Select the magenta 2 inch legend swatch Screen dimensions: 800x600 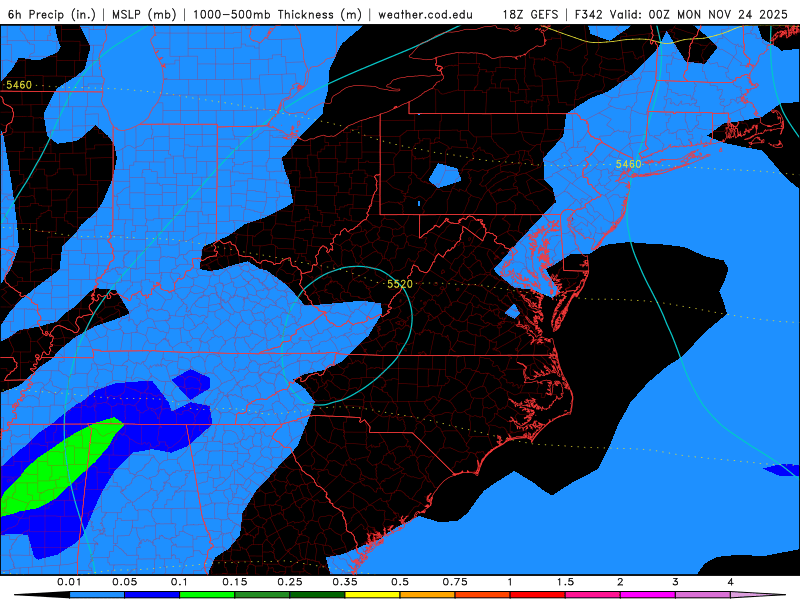click(x=648, y=595)
